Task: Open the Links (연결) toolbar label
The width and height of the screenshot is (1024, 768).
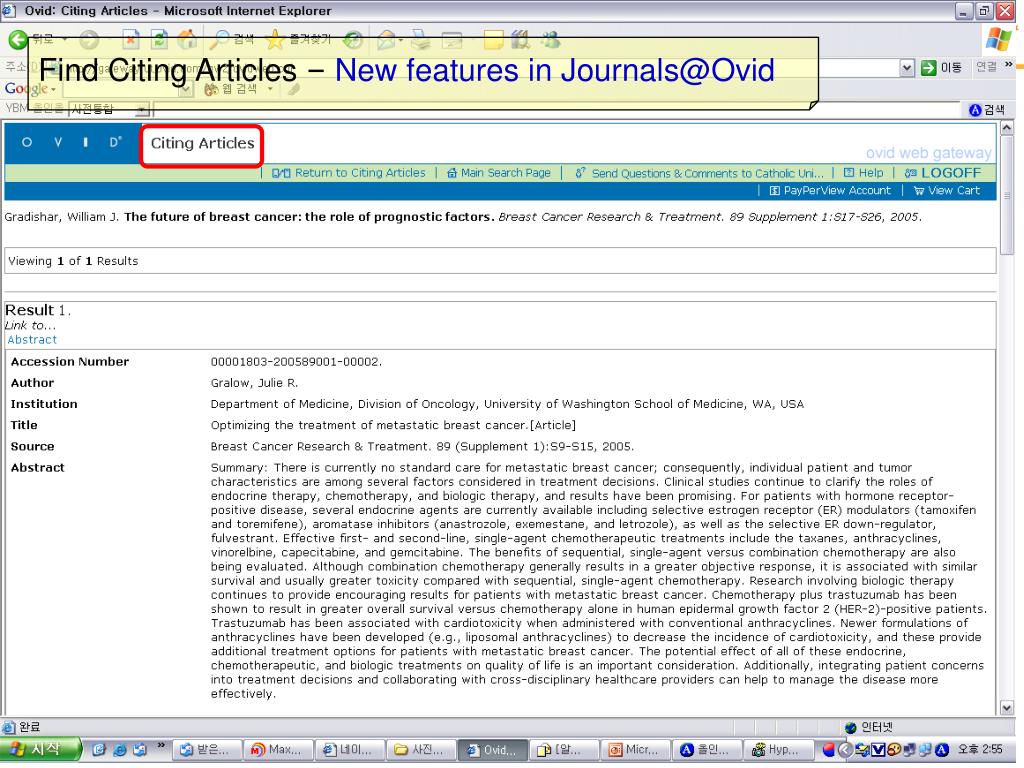Action: tap(986, 67)
